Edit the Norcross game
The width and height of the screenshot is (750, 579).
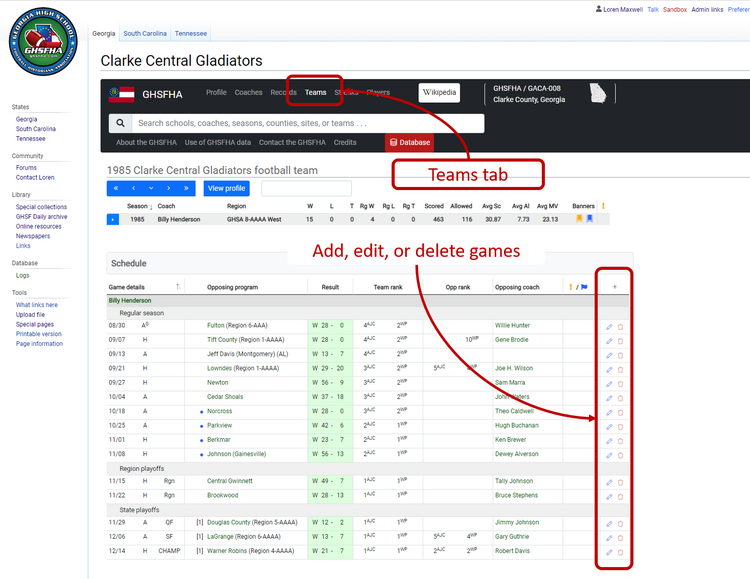pyautogui.click(x=609, y=412)
